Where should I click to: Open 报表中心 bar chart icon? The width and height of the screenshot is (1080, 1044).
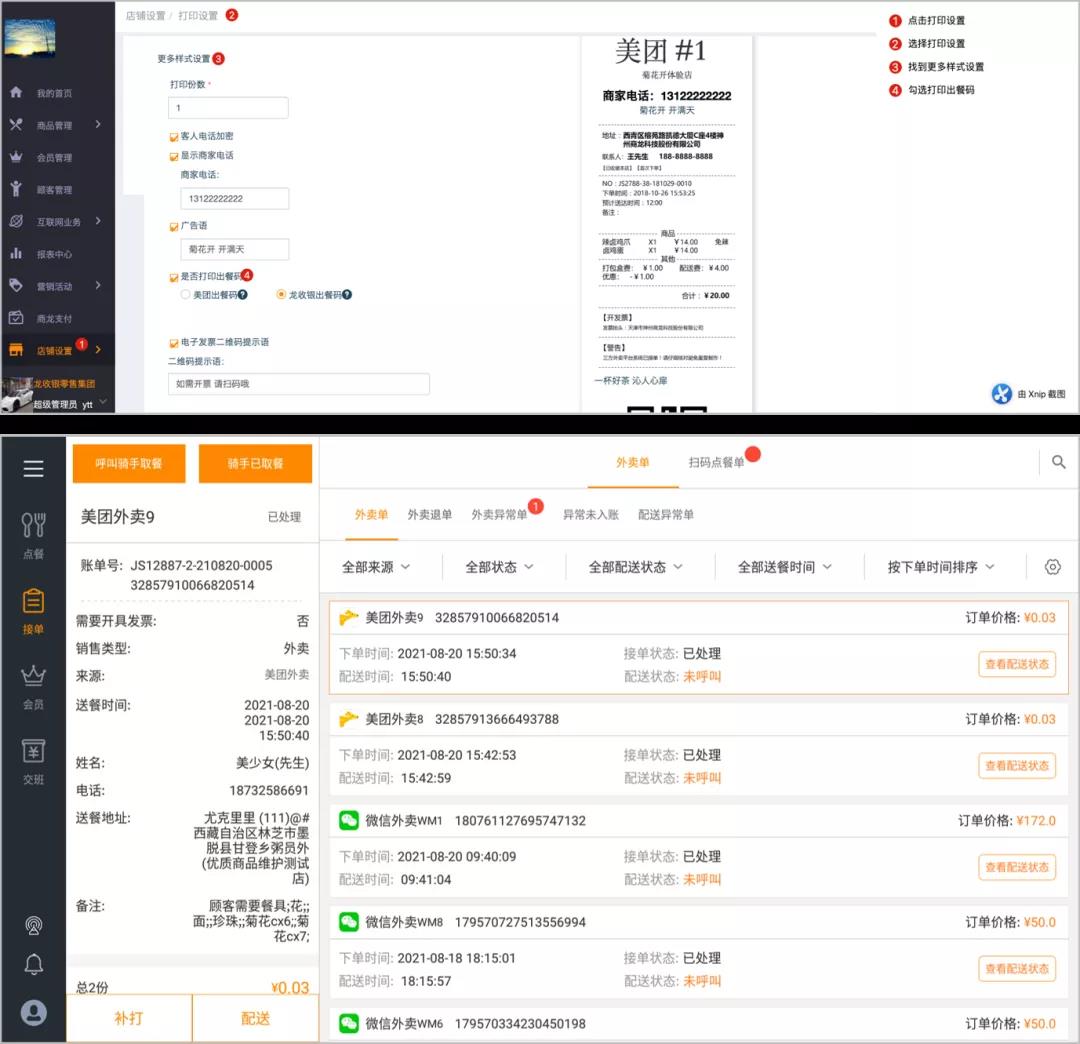pyautogui.click(x=16, y=253)
